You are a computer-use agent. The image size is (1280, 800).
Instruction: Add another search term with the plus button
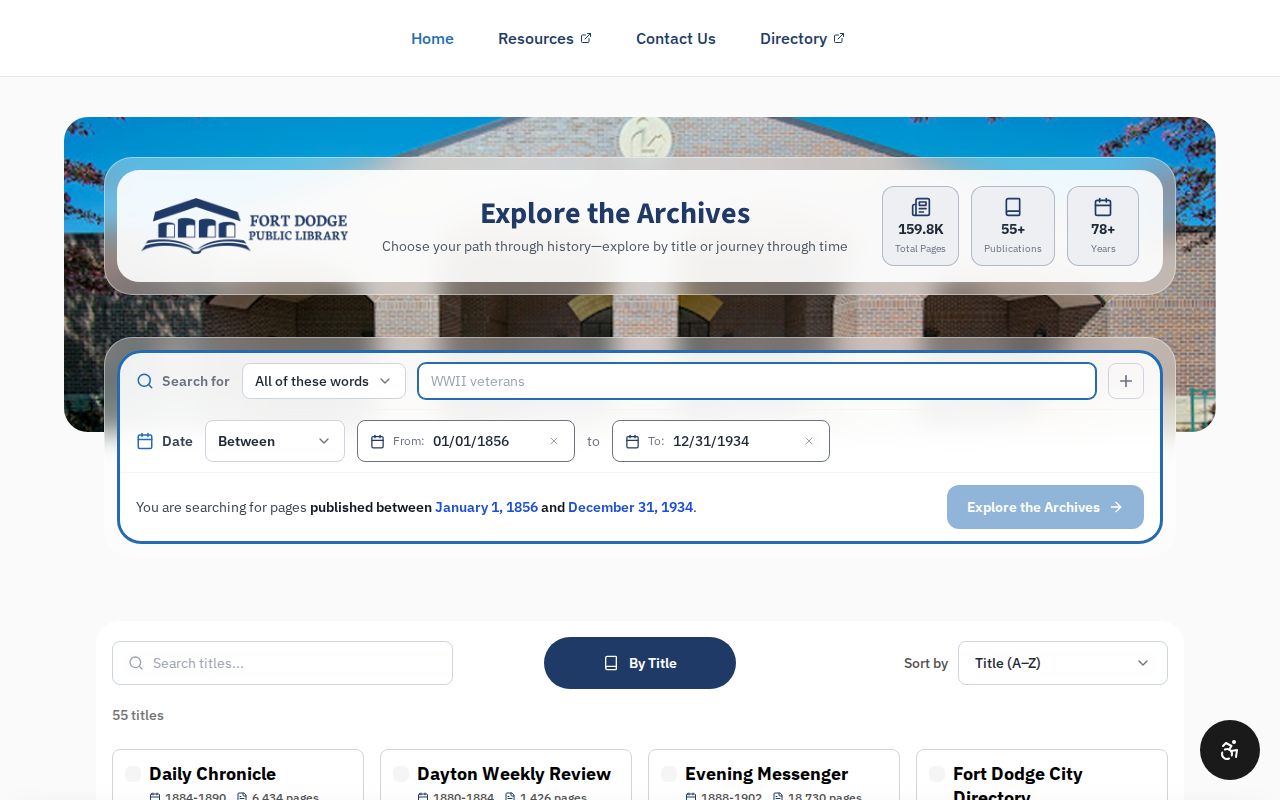pos(1126,381)
